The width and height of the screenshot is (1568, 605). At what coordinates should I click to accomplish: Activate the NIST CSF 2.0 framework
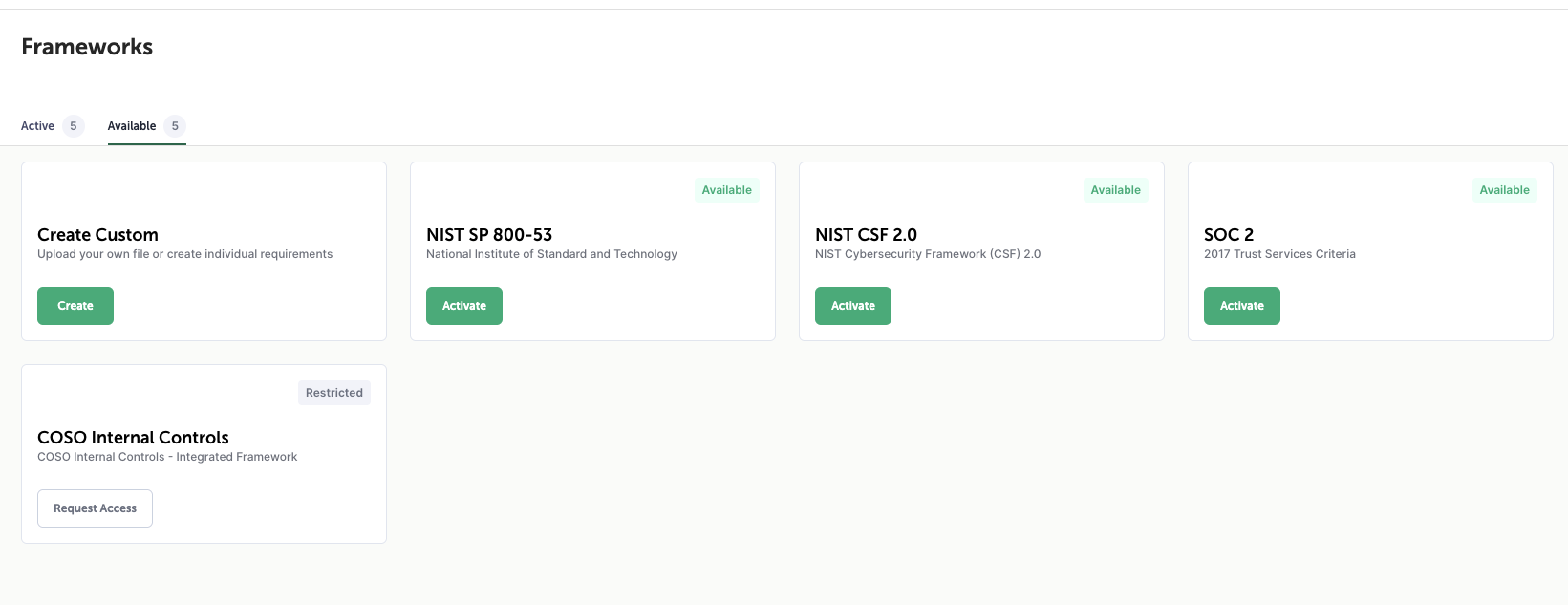click(852, 306)
